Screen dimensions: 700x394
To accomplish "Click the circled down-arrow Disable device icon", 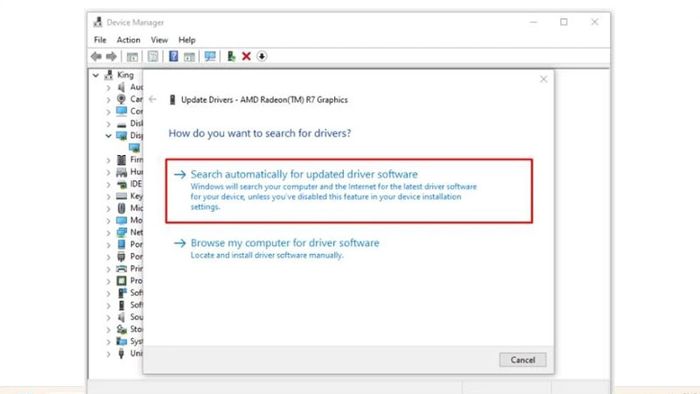I will click(x=262, y=56).
